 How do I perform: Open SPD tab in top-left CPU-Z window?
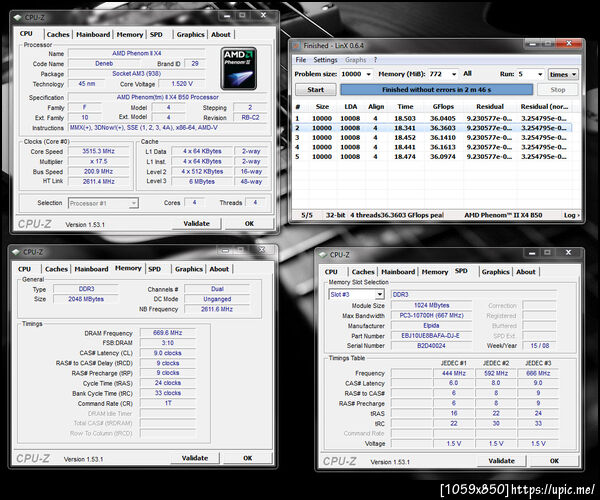156,34
